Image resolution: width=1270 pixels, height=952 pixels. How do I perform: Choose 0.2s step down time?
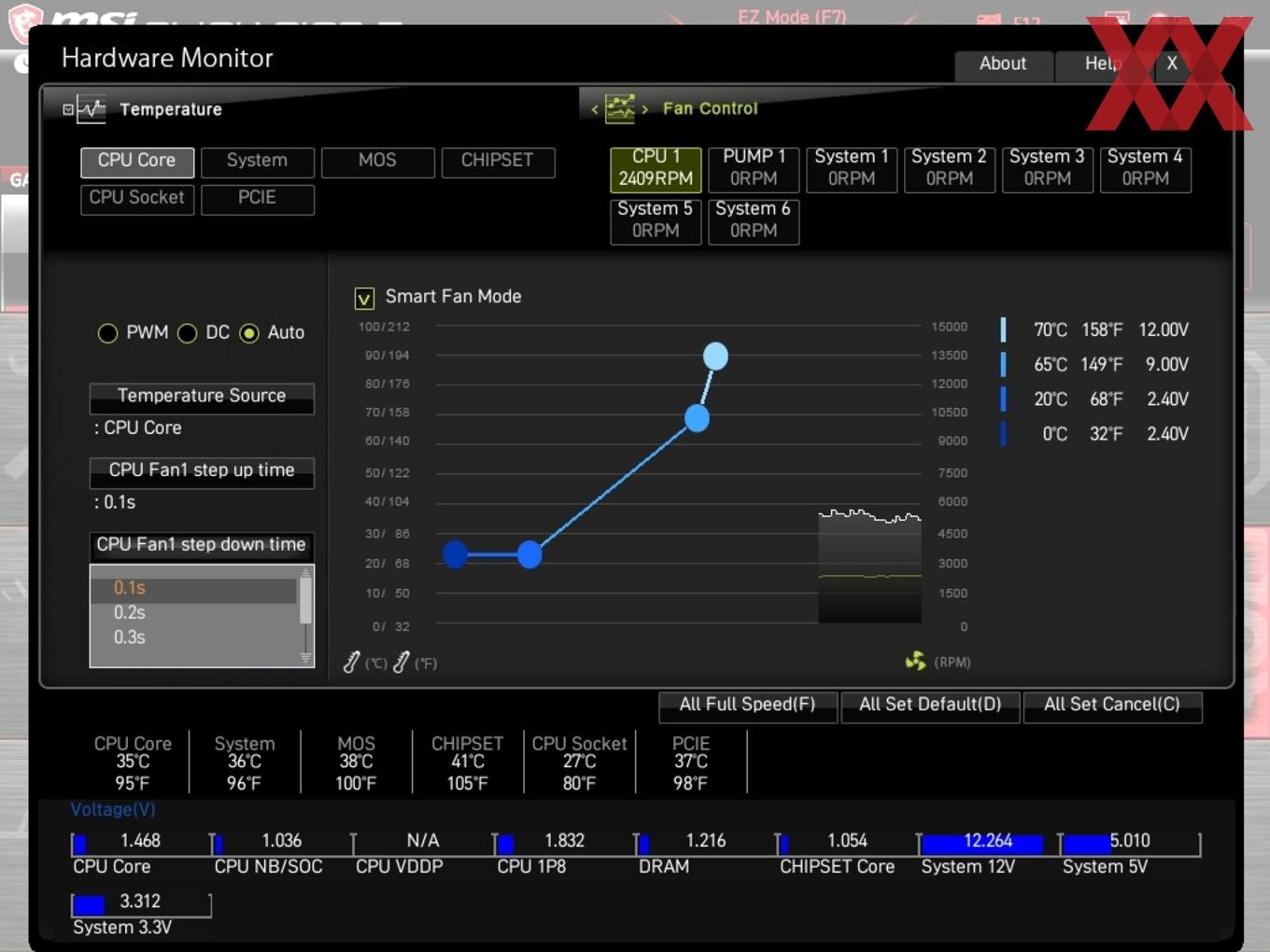[x=193, y=613]
